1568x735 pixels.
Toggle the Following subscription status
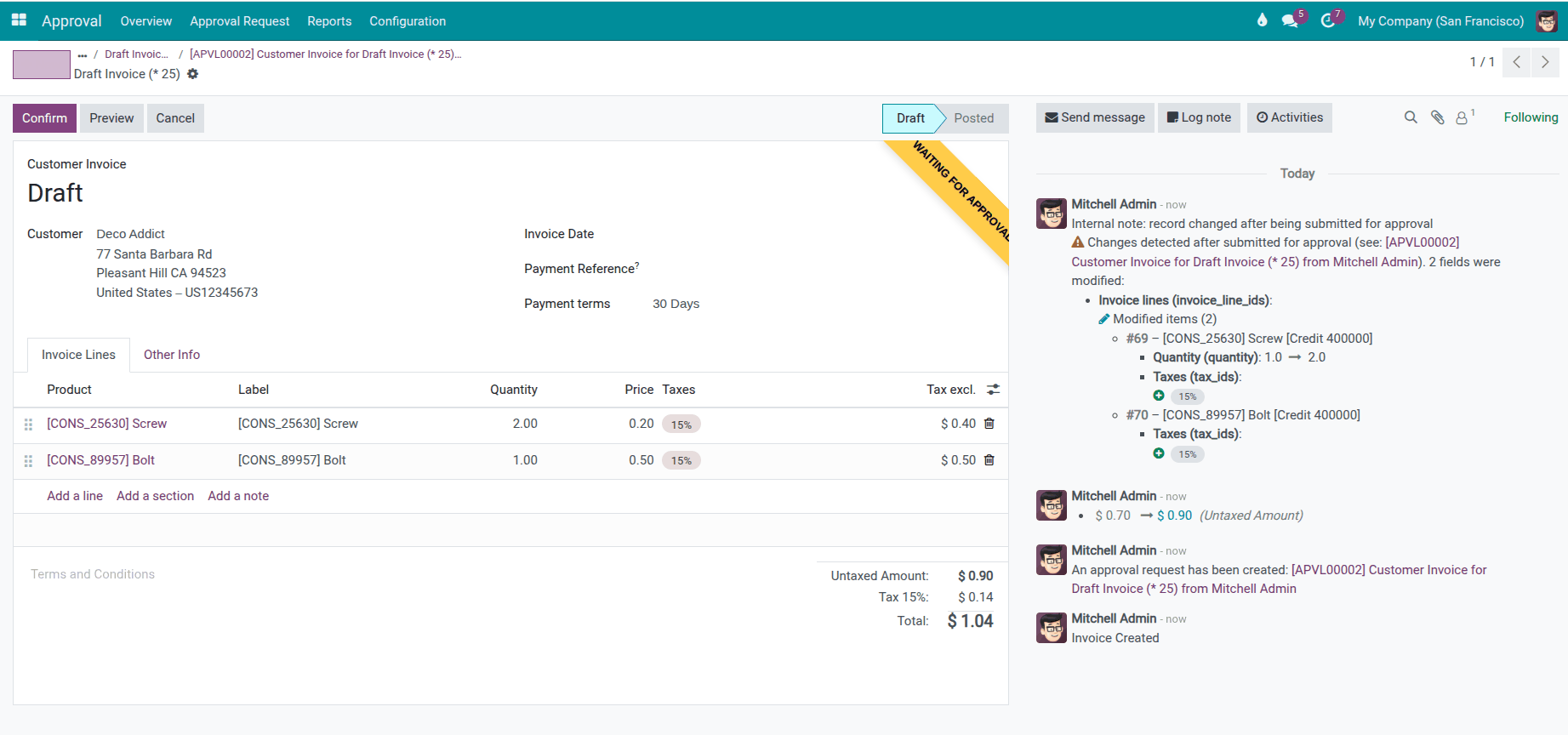pyautogui.click(x=1530, y=117)
